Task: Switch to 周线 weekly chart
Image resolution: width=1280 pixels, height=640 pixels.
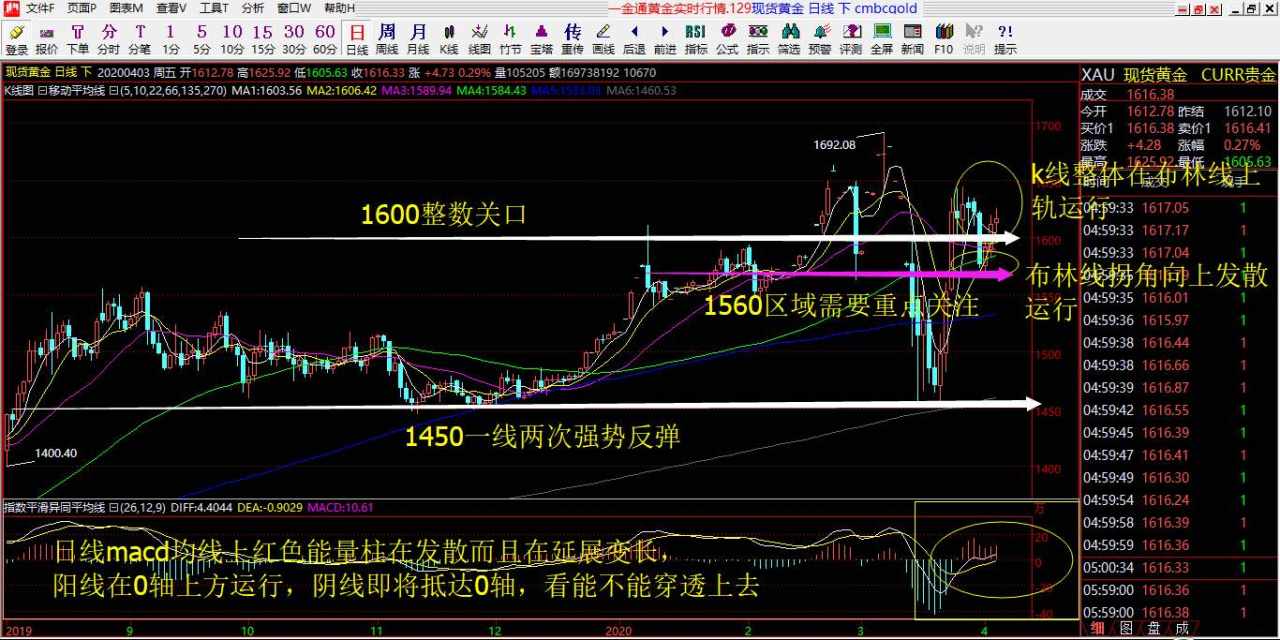Action: [387, 39]
